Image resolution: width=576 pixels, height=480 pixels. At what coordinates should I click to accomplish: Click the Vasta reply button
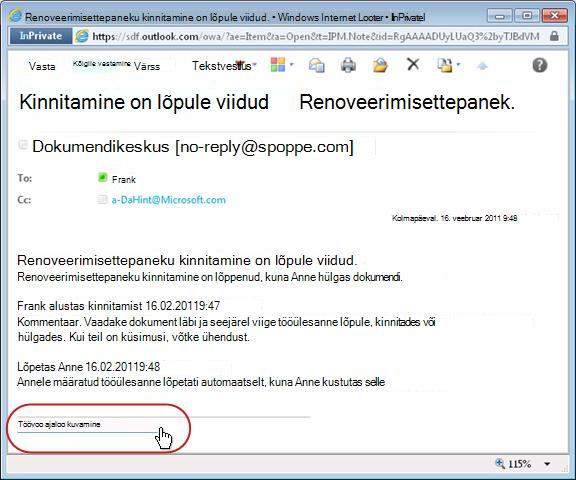[x=42, y=66]
